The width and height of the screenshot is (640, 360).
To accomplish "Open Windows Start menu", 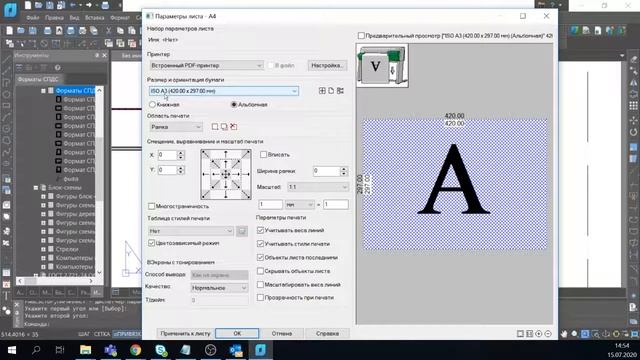I will tap(11, 350).
